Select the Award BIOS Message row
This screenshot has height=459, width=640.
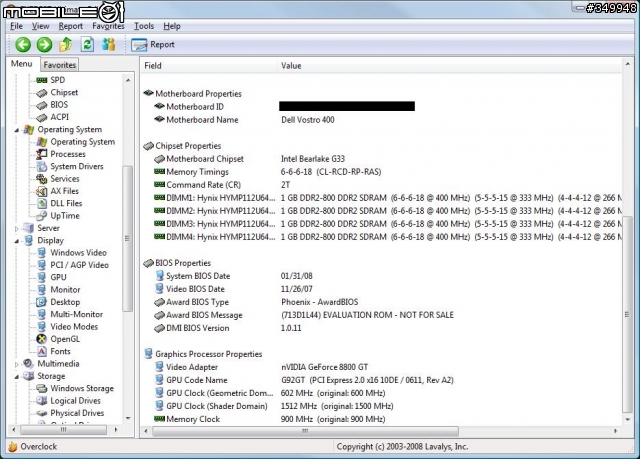click(x=380, y=315)
